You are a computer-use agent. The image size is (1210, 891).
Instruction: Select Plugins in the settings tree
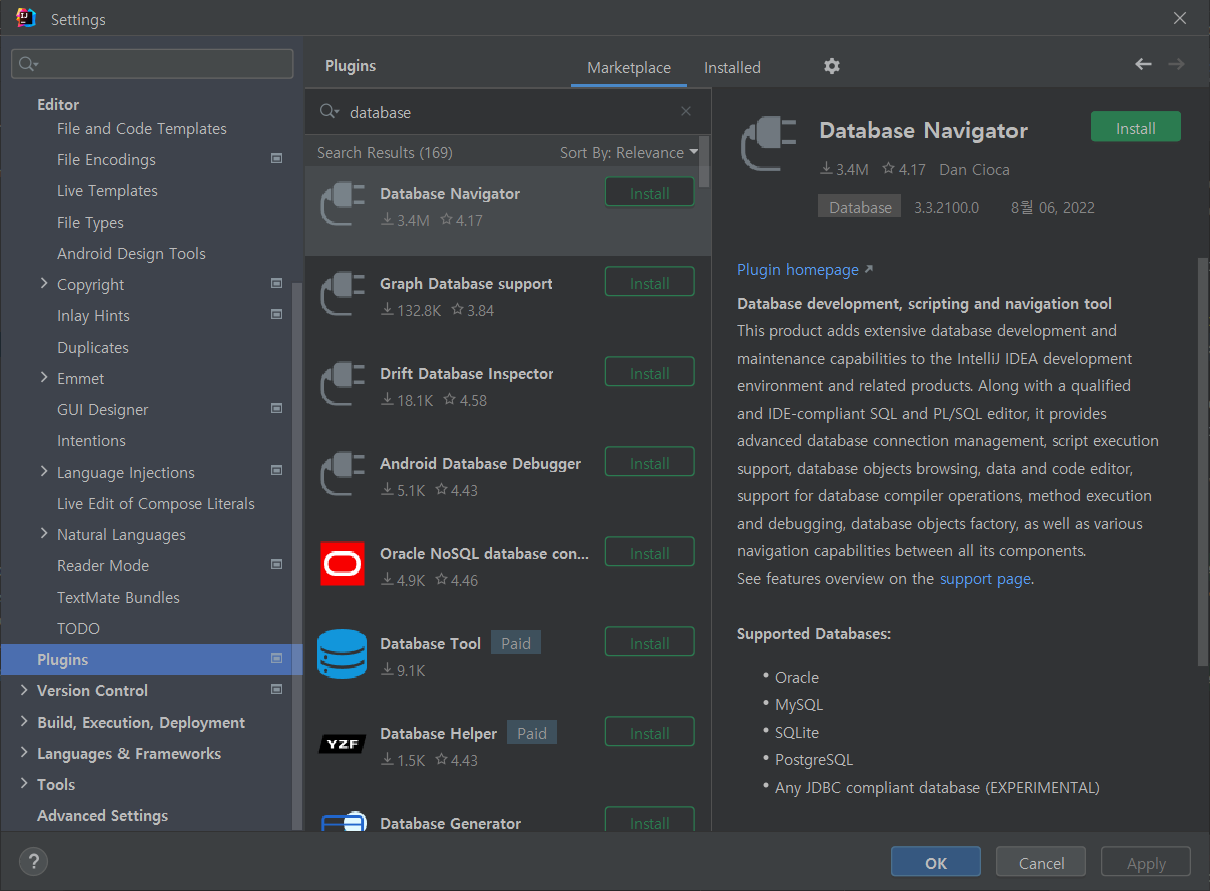(151, 659)
